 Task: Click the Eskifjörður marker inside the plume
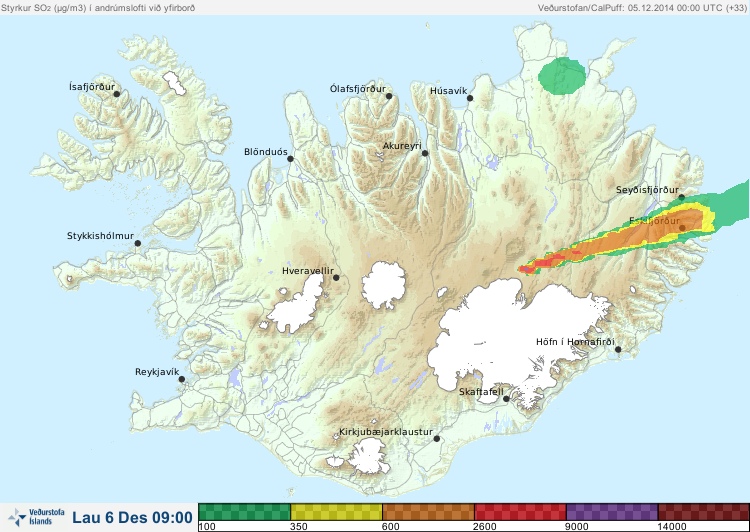[682, 228]
